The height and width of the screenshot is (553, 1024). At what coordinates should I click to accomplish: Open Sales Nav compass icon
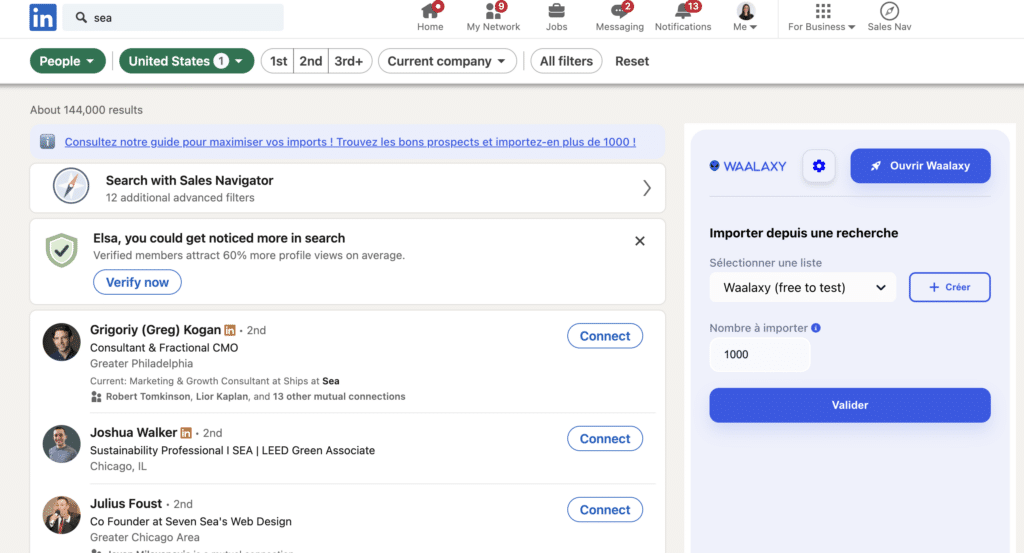coord(889,11)
